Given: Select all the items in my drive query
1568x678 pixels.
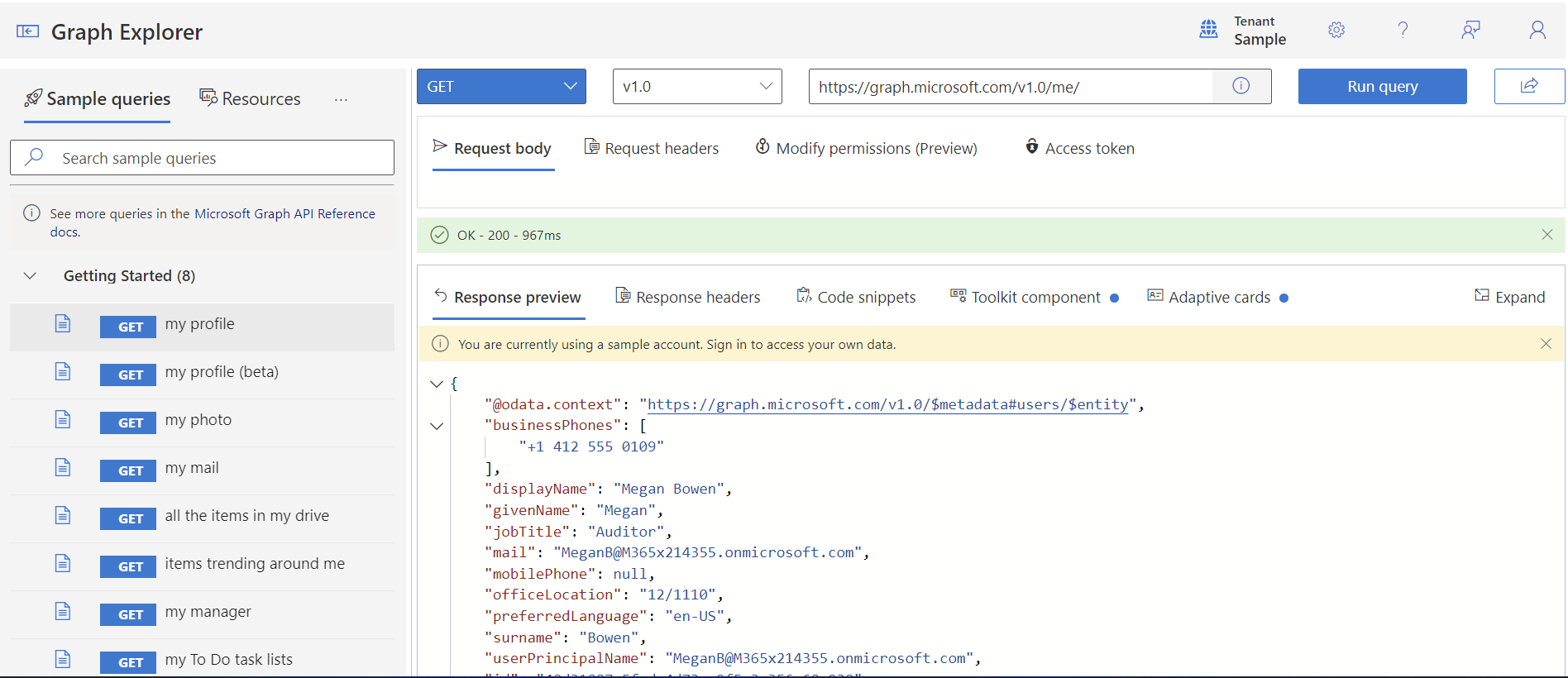Looking at the screenshot, I should (x=202, y=518).
